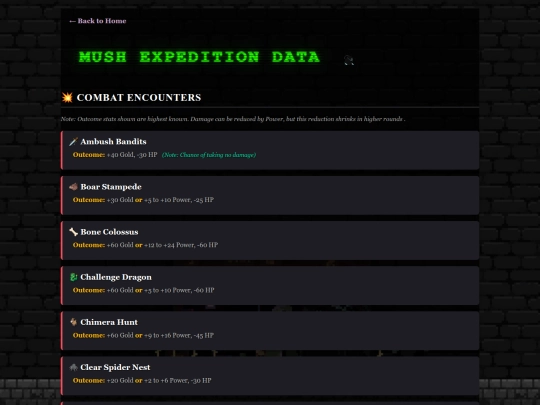
Task: Click the Clear Spider Nest outcome '+20 Gold or +2 to +6 Power, -30 HP'
Action: [x=159, y=380]
